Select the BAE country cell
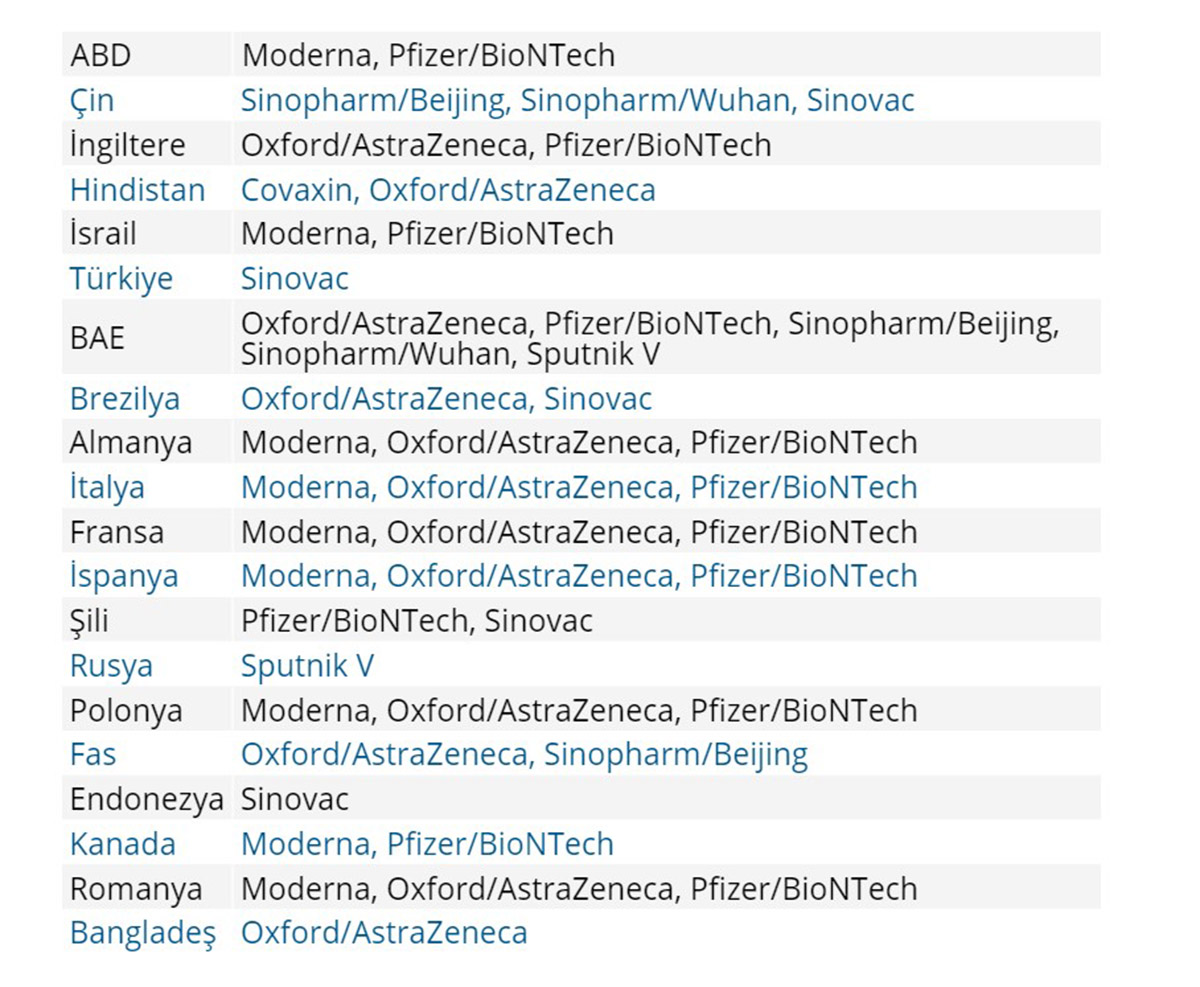This screenshot has height=987, width=1200. (98, 337)
